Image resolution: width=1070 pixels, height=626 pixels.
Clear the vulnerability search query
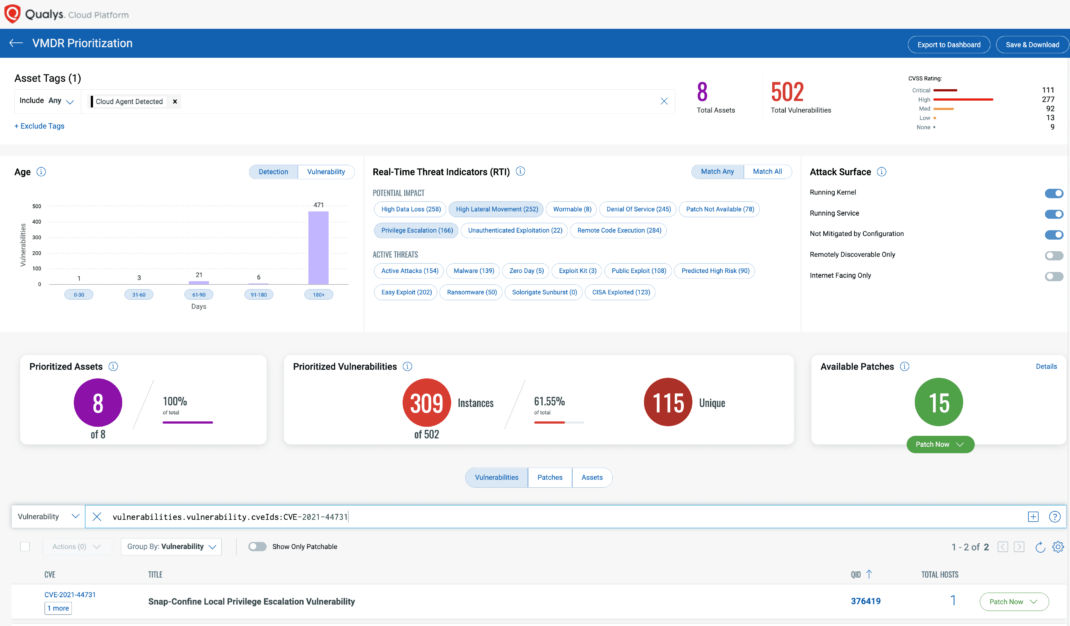click(x=97, y=517)
